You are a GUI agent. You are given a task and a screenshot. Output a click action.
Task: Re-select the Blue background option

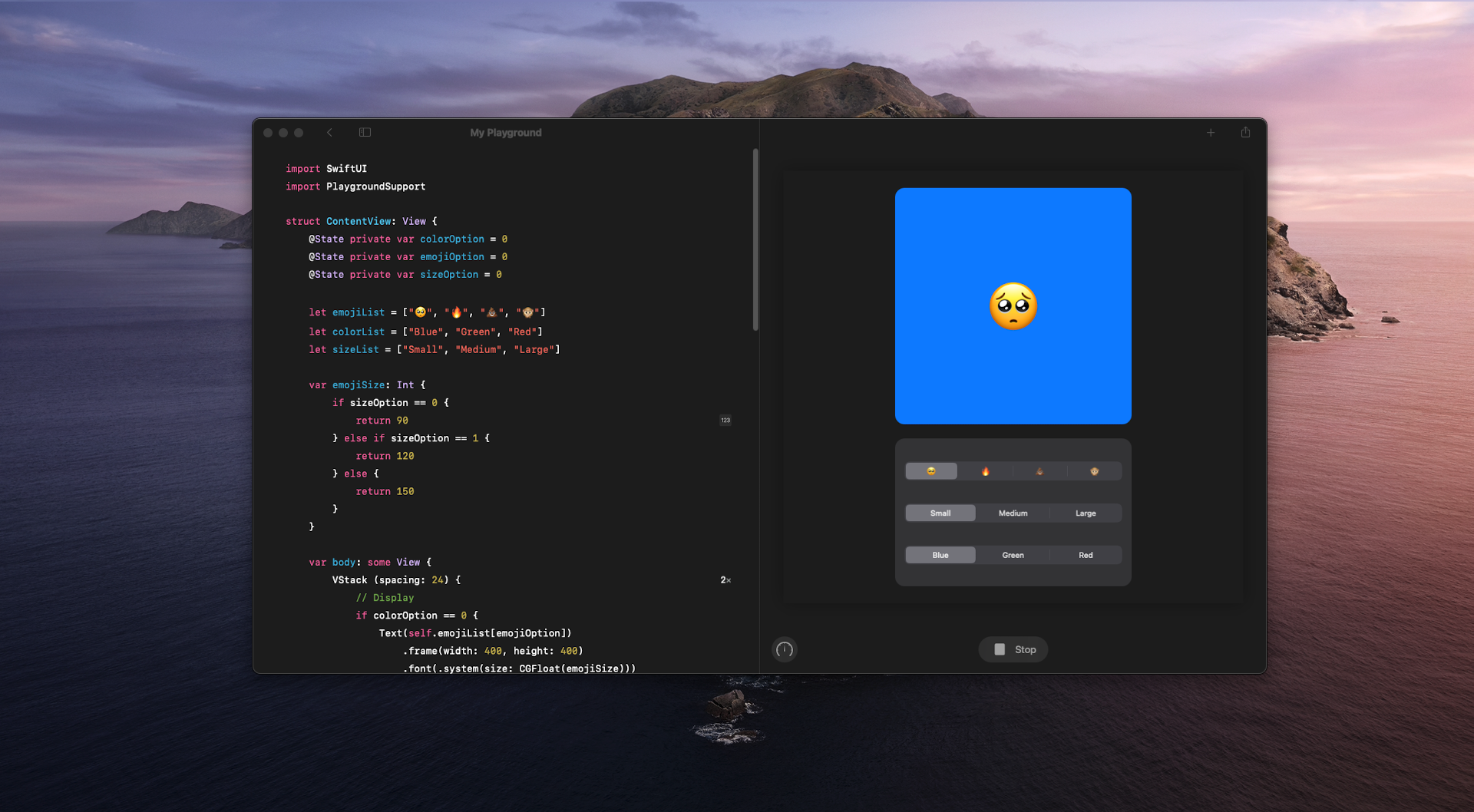pyautogui.click(x=940, y=554)
